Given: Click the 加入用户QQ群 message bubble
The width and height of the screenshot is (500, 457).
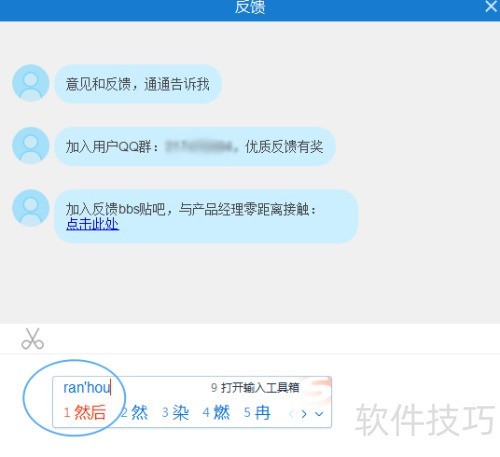Looking at the screenshot, I should point(195,146).
